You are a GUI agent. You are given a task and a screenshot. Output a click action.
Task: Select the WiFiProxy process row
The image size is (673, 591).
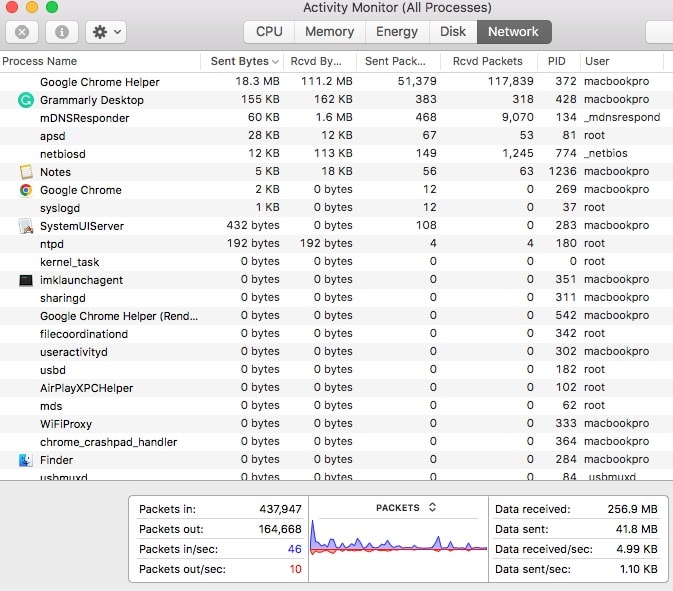(x=336, y=424)
